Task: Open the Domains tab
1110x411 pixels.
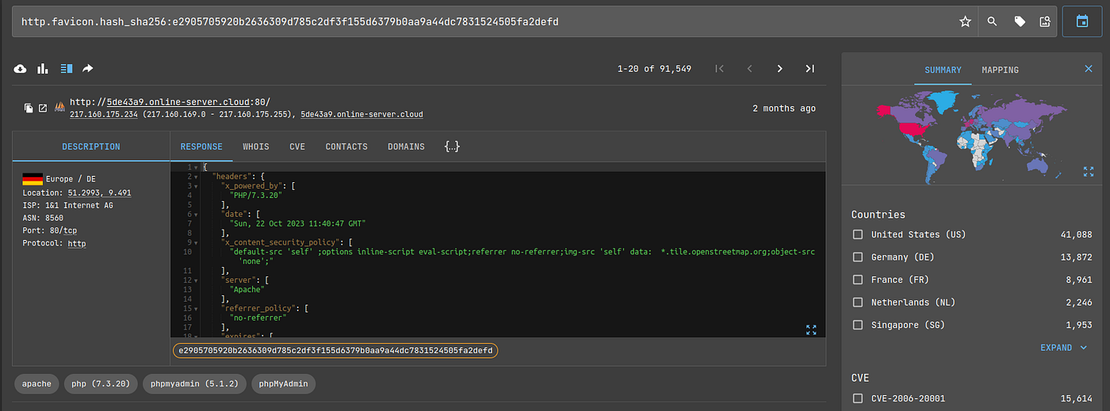Action: pos(406,146)
